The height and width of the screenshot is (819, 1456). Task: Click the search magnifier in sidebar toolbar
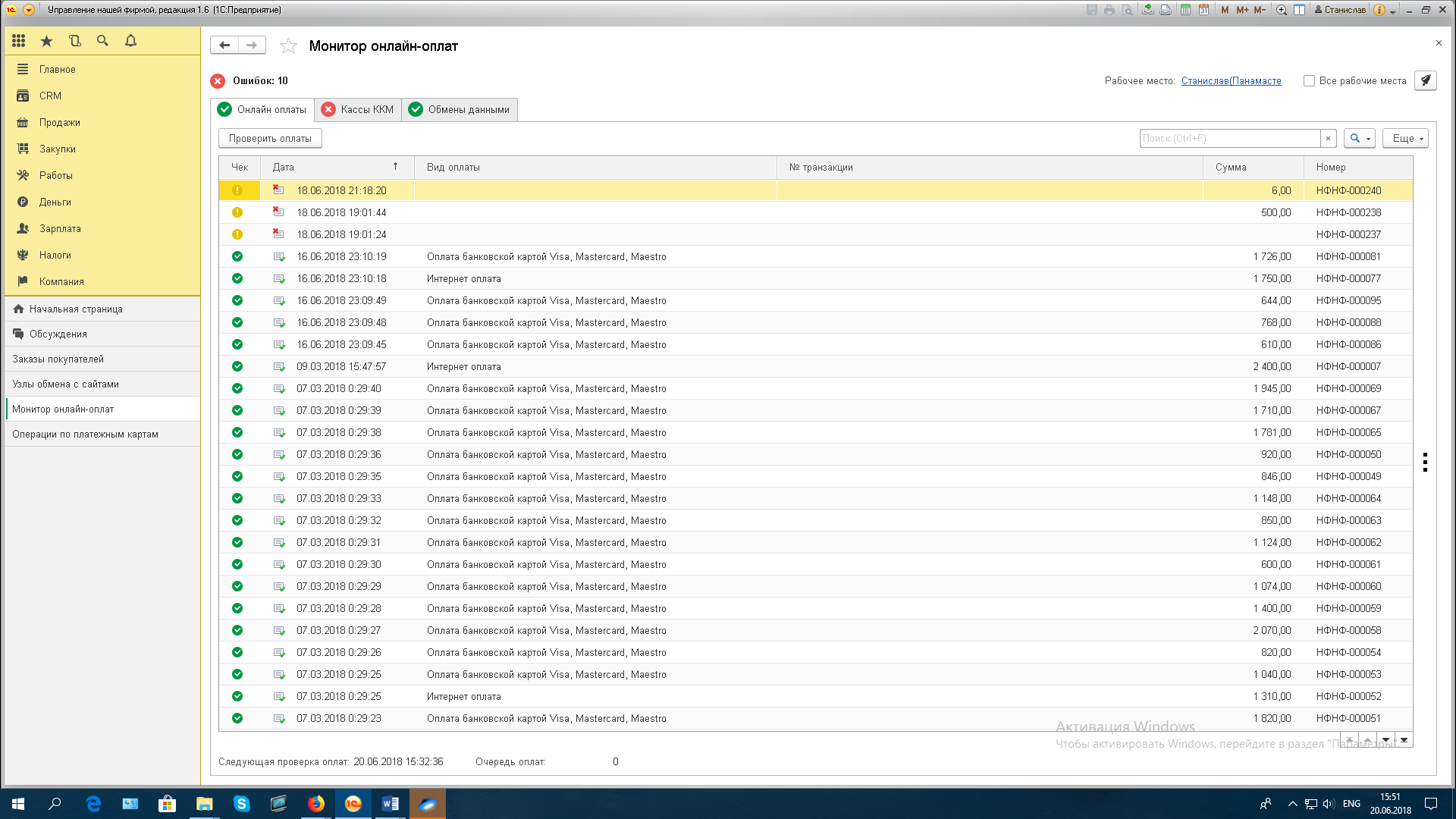coord(102,41)
